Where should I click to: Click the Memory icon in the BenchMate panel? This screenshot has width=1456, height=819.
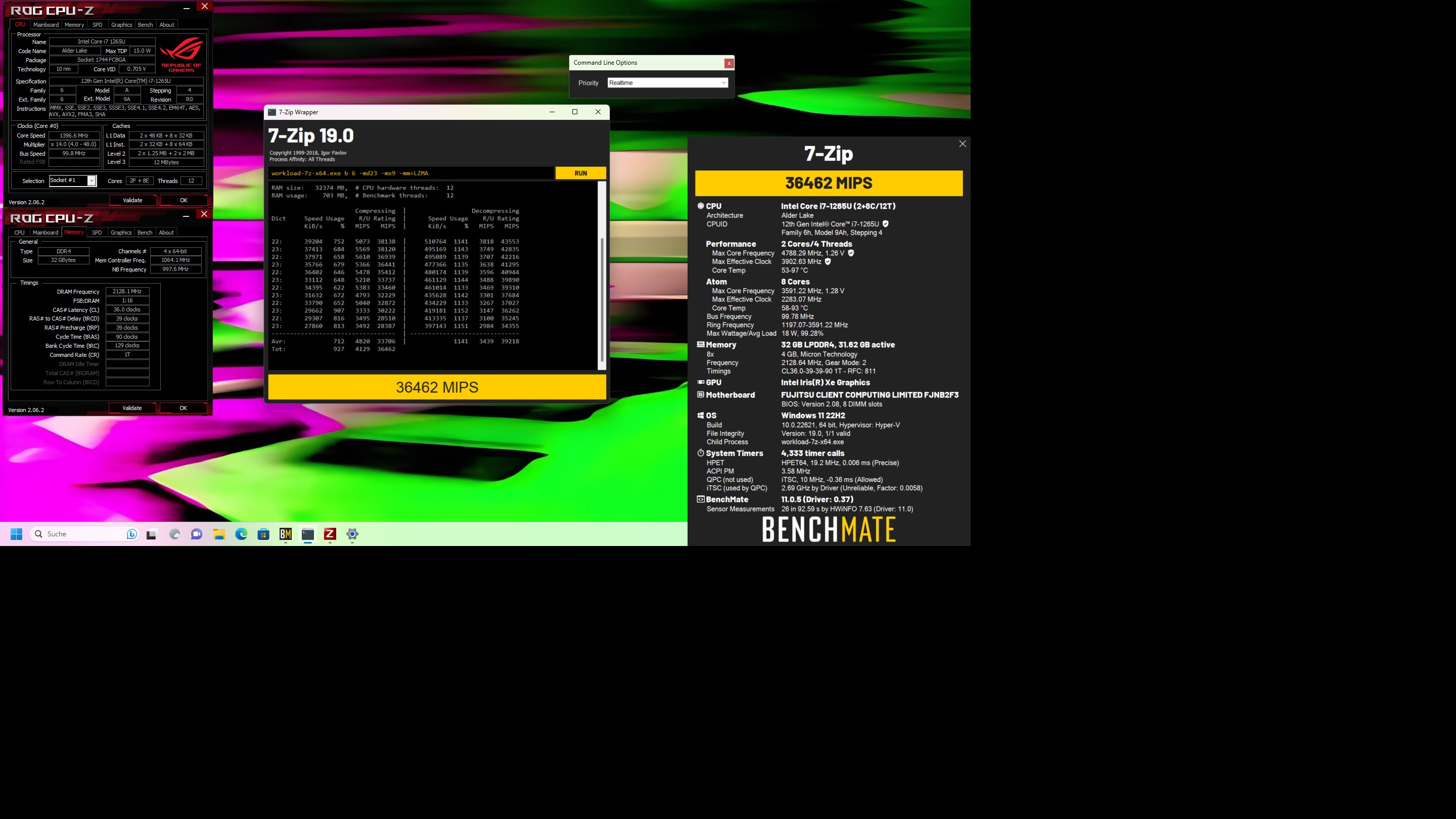pos(701,344)
